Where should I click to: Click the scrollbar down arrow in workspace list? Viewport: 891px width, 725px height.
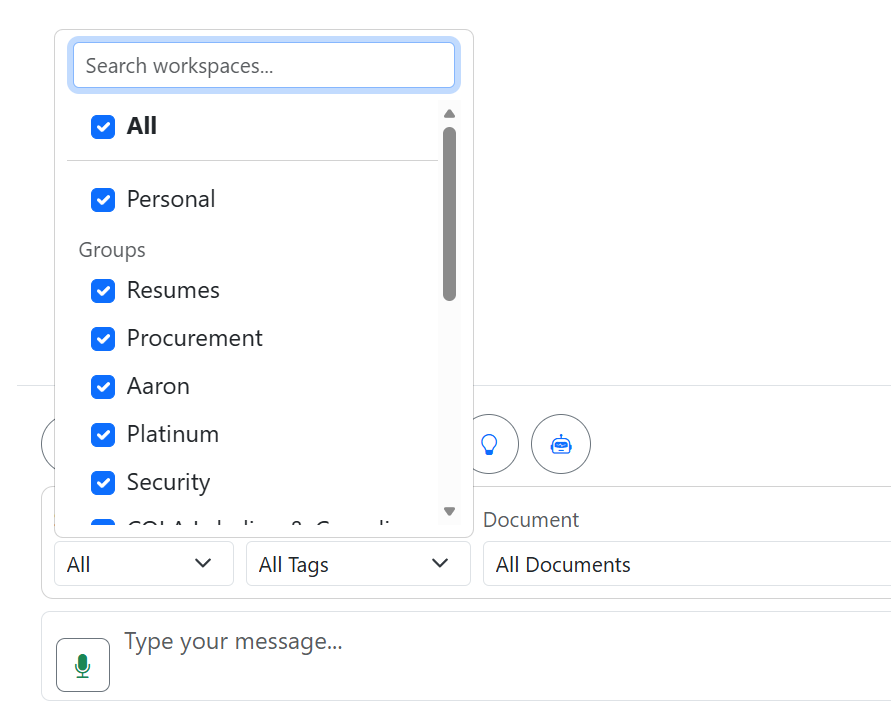pos(449,511)
